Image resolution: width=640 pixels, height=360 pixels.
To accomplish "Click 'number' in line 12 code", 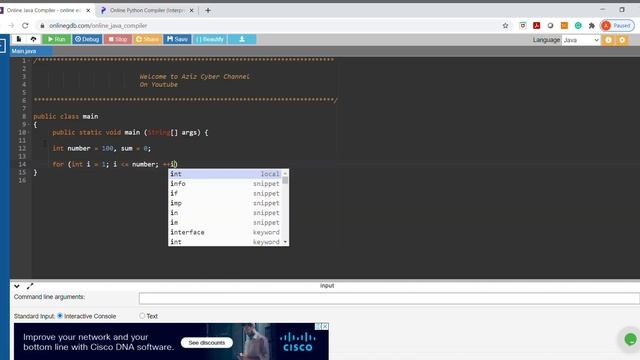I will tap(79, 149).
